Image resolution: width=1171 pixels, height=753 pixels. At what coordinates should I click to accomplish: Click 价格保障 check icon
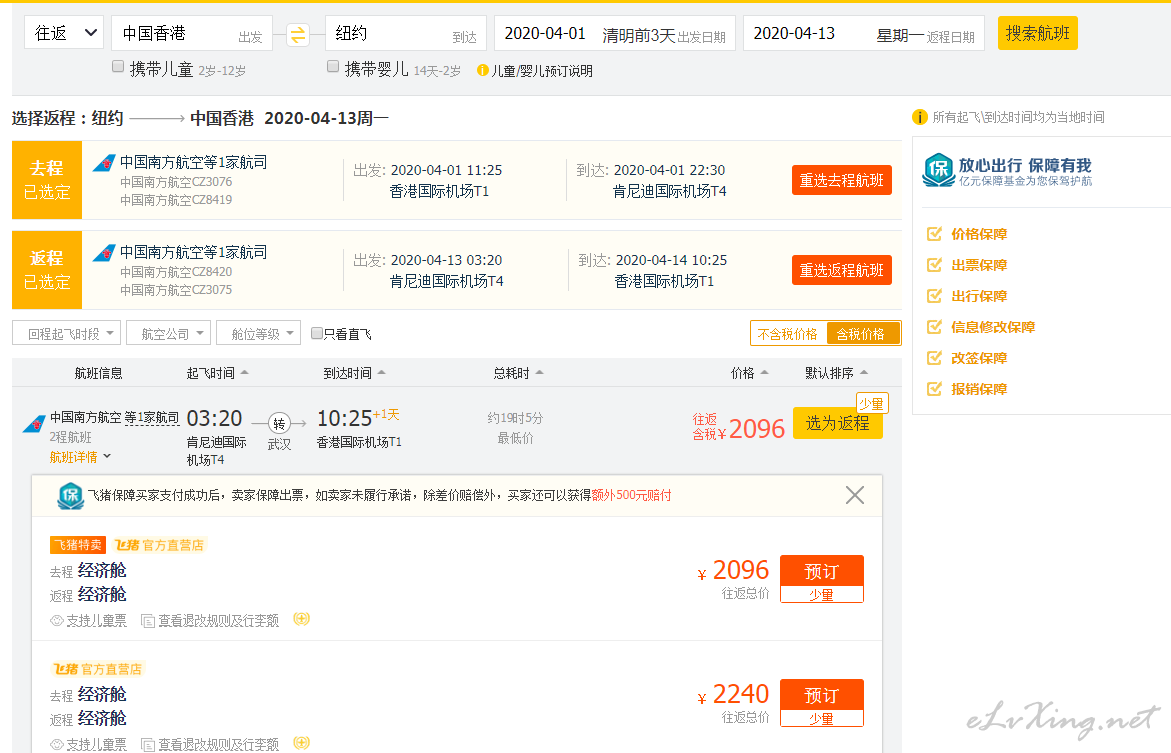934,235
